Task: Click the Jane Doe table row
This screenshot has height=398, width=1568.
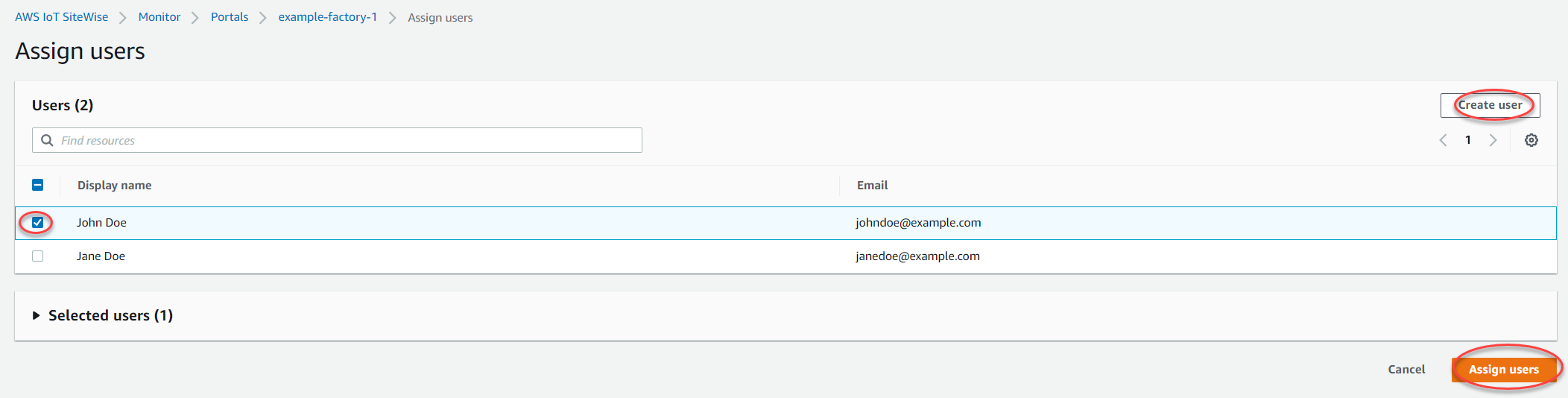Action: click(447, 256)
